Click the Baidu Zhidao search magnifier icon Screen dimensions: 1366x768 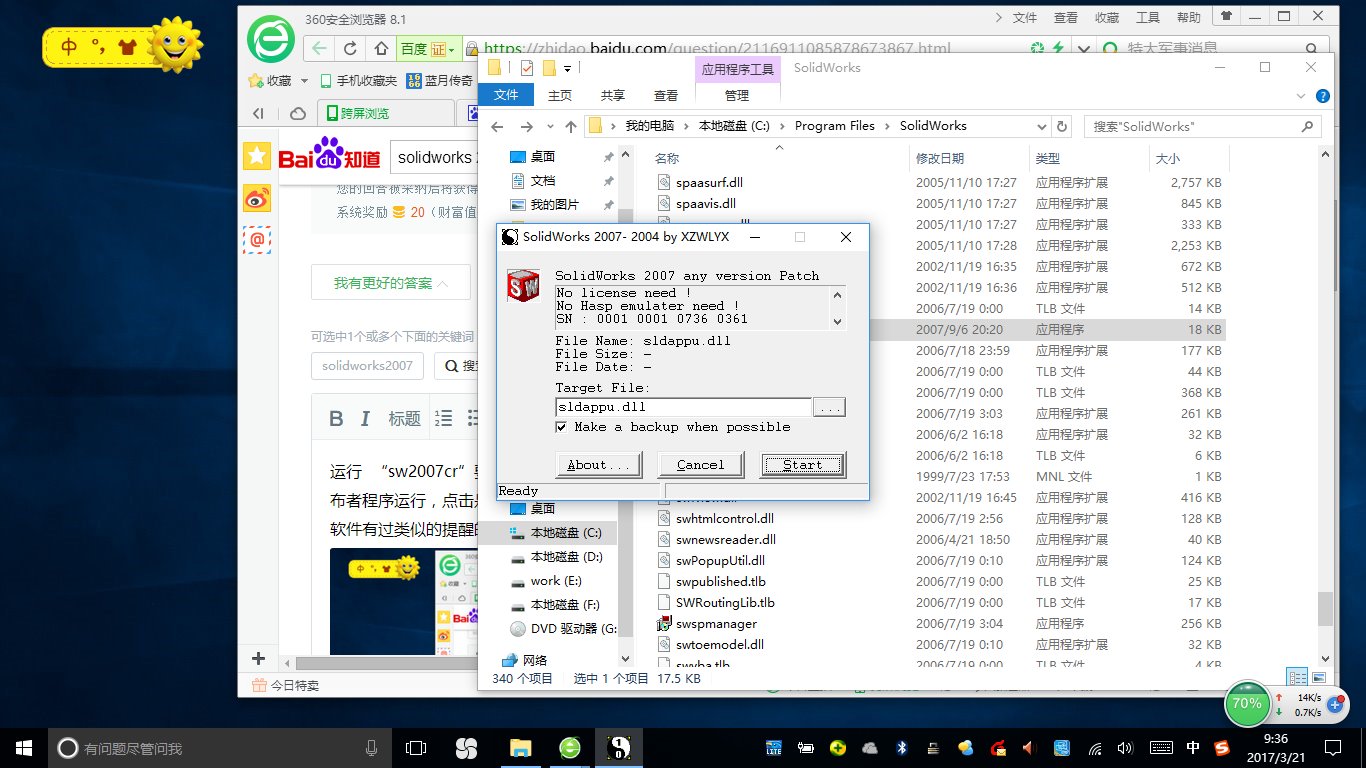(453, 365)
